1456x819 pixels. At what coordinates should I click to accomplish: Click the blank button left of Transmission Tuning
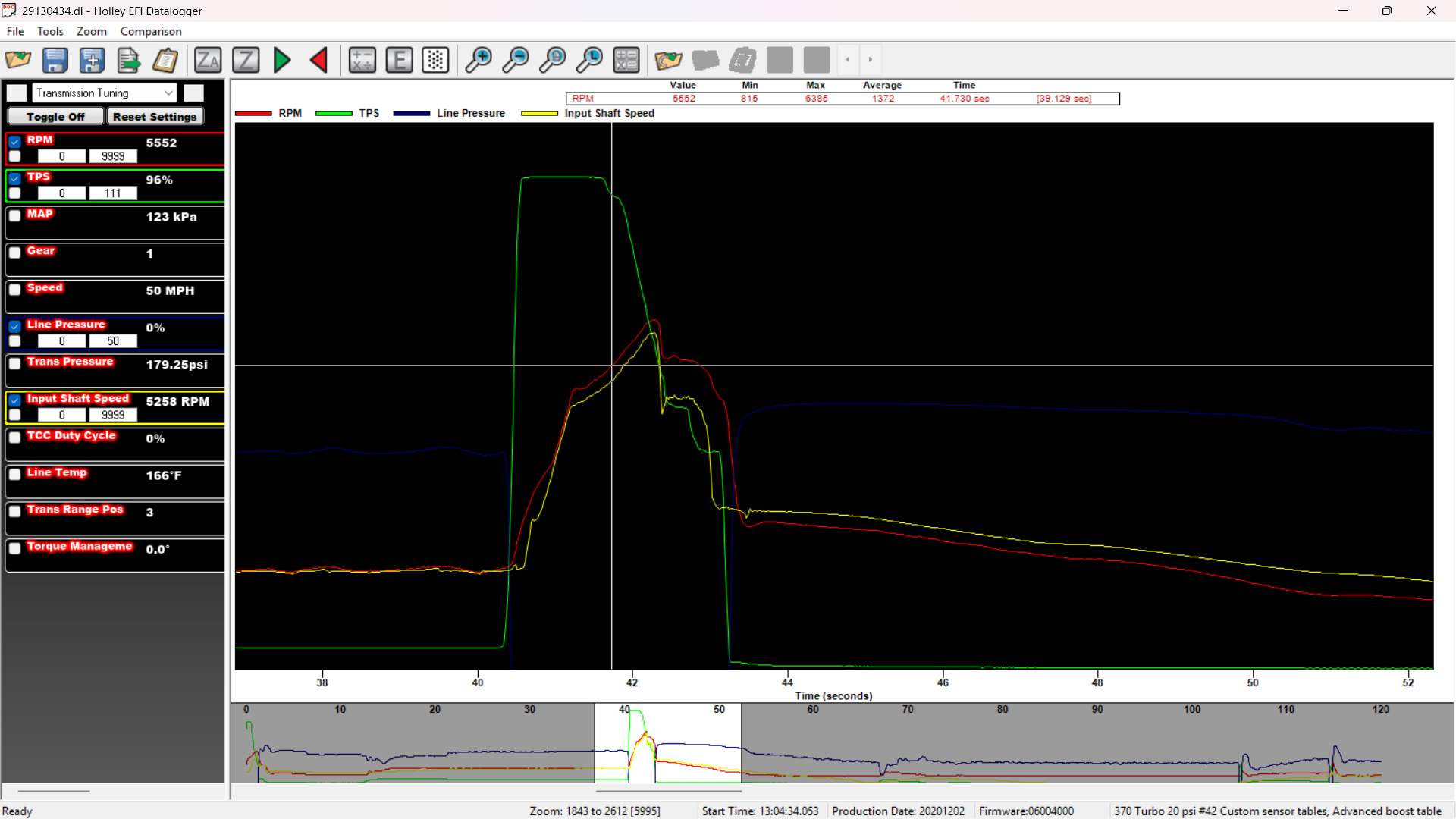pyautogui.click(x=17, y=93)
